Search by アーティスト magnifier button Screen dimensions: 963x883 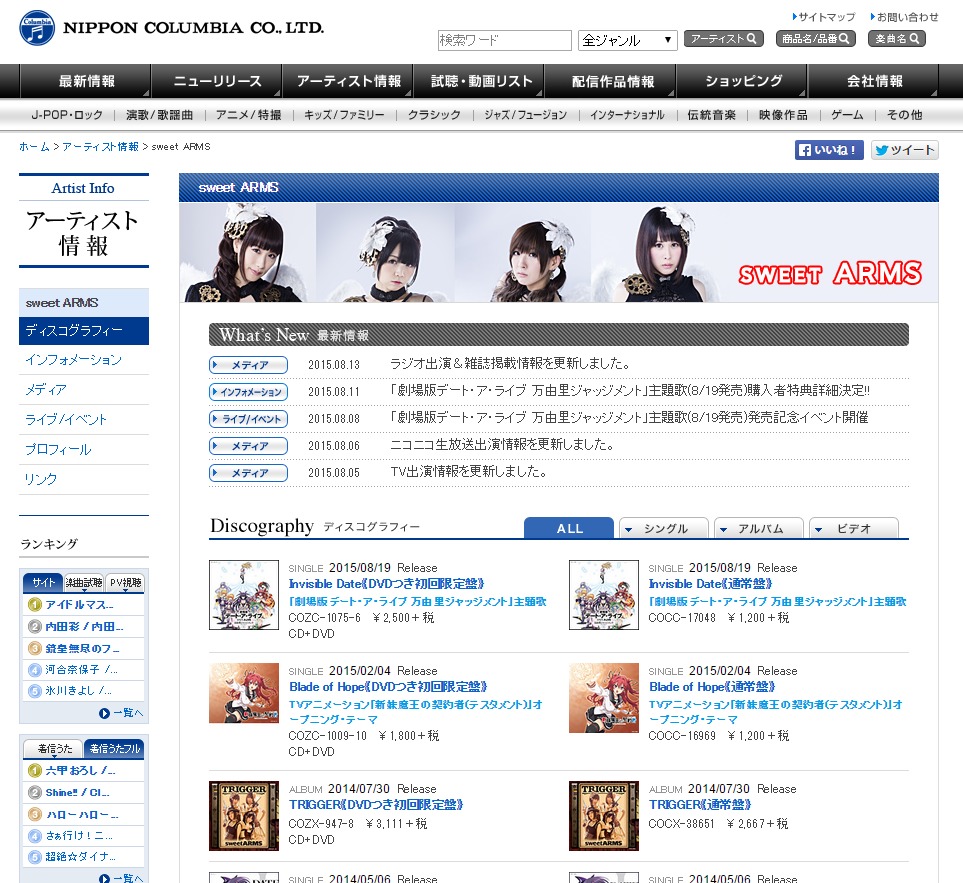(x=723, y=39)
